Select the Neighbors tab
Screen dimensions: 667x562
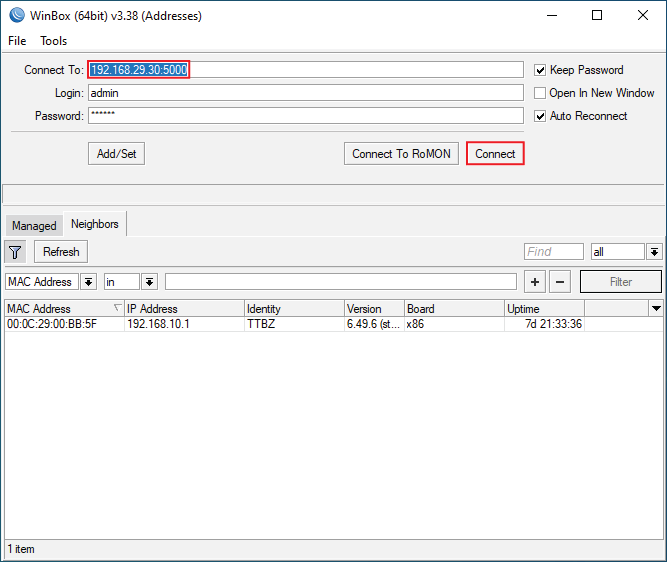pyautogui.click(x=95, y=224)
